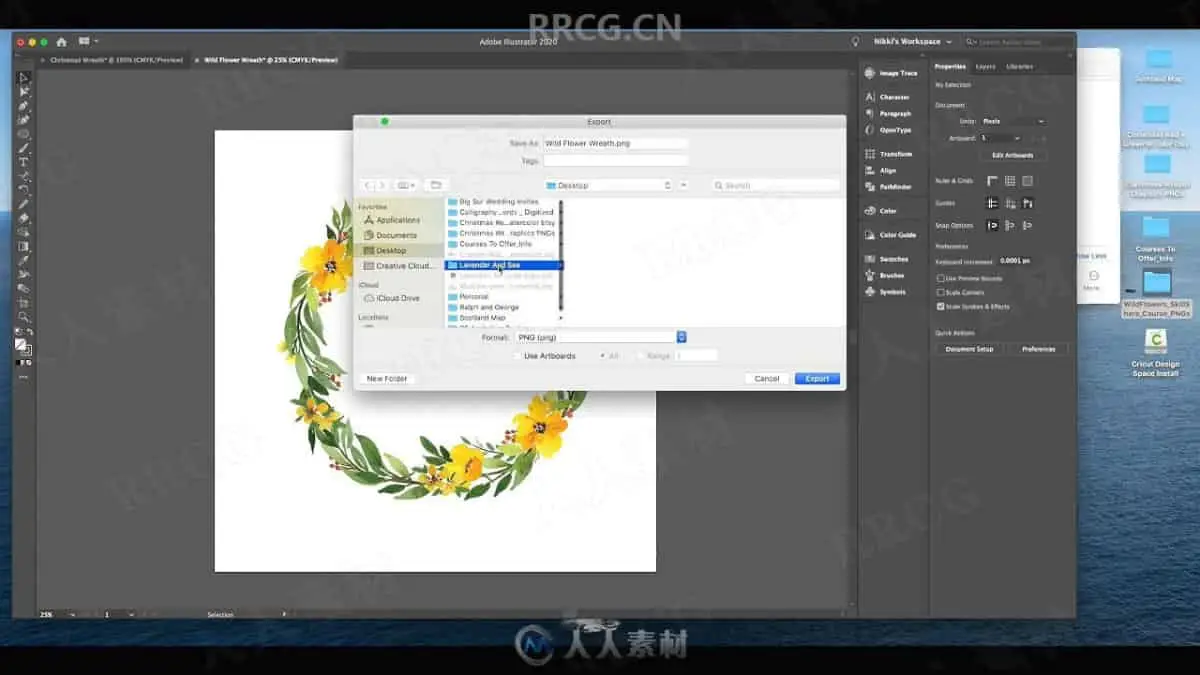Open the Image Trace panel
1200x675 pixels.
click(890, 73)
